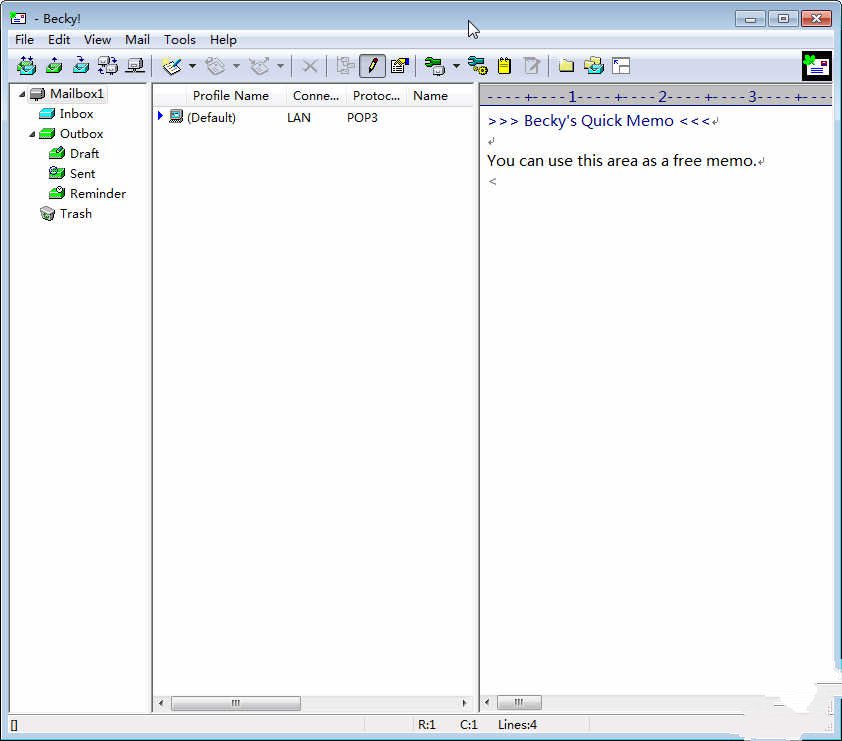Image resolution: width=842 pixels, height=741 pixels.
Task: Open the dropdown beside the green wrench icon
Action: (x=456, y=67)
